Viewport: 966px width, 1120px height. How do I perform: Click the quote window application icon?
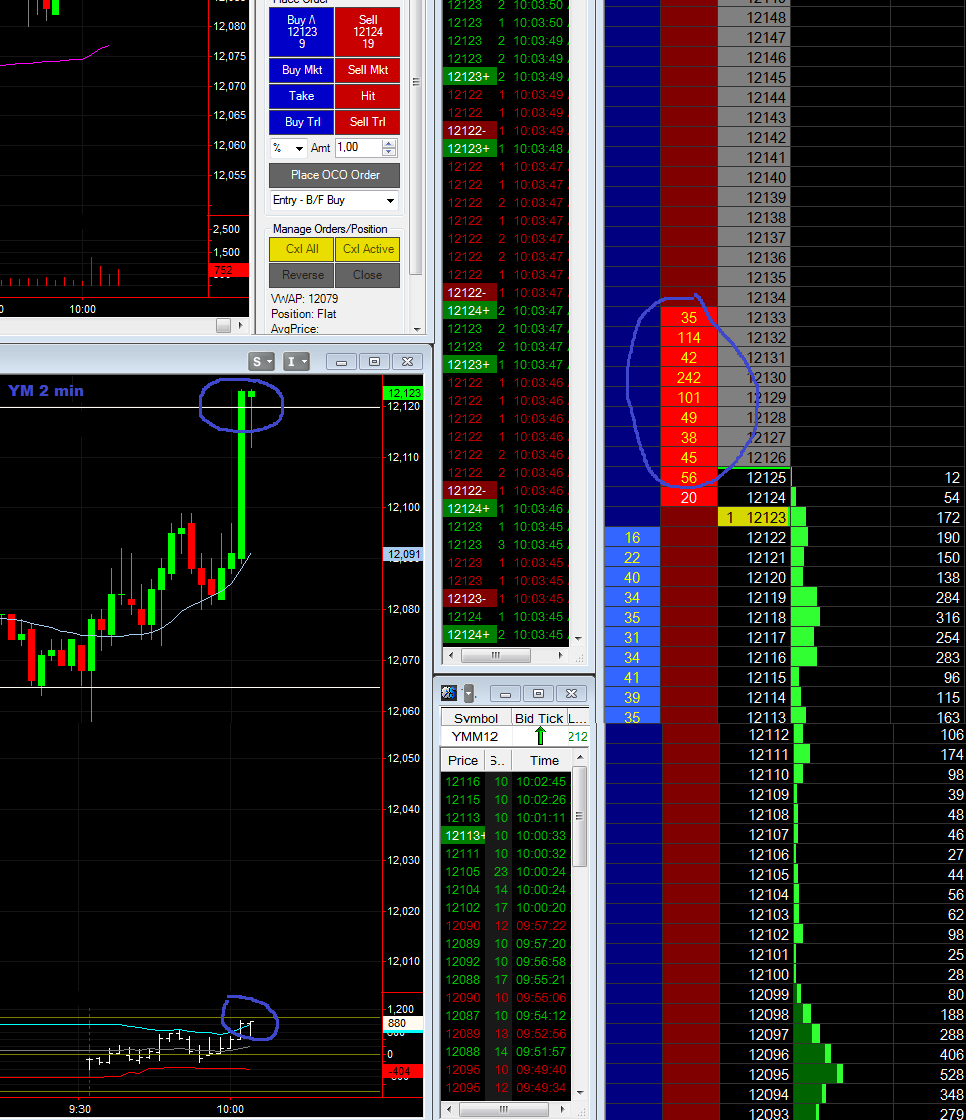449,693
